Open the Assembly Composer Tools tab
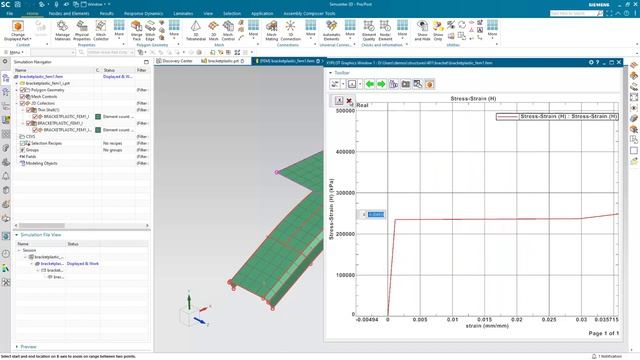Image resolution: width=640 pixels, height=360 pixels. pos(309,13)
